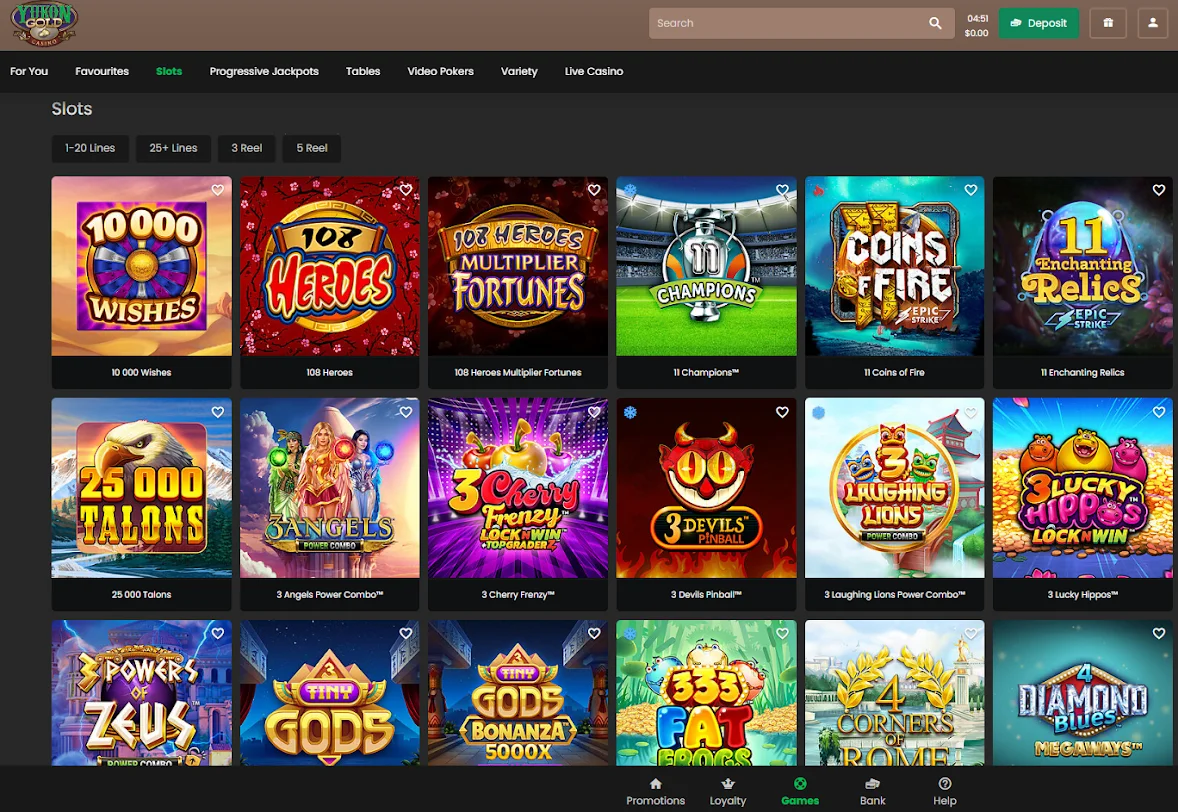The image size is (1178, 812).
Task: Open 3 Angels Power Combo thumbnail
Action: [x=330, y=488]
